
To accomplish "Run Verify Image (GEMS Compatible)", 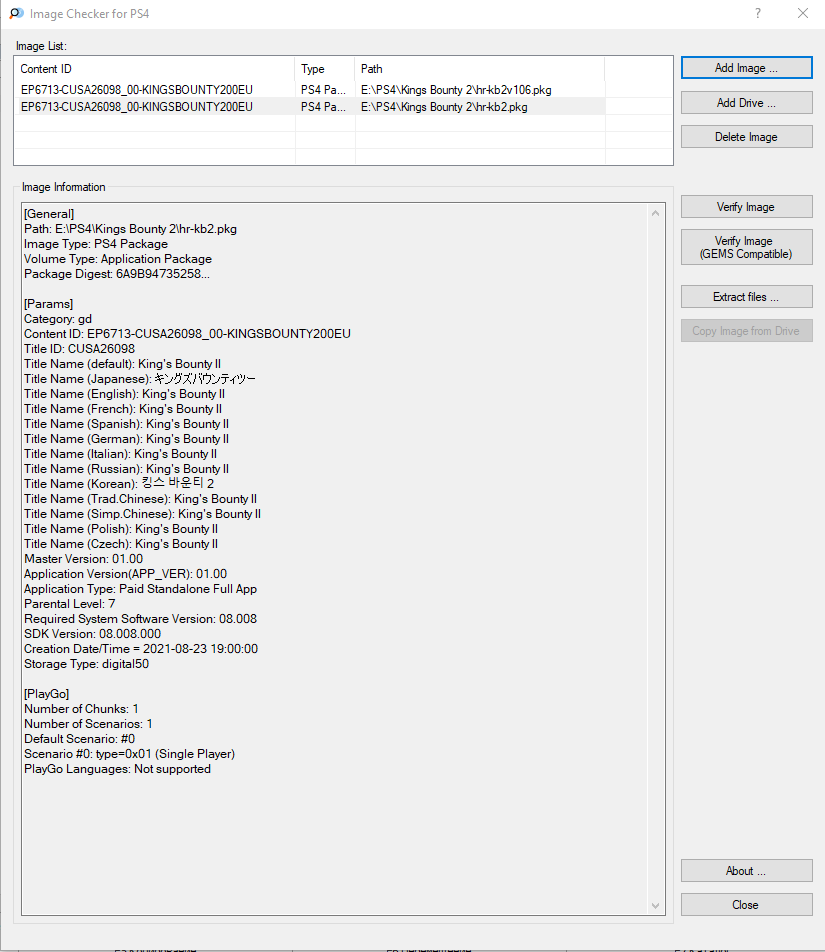I will click(x=746, y=247).
